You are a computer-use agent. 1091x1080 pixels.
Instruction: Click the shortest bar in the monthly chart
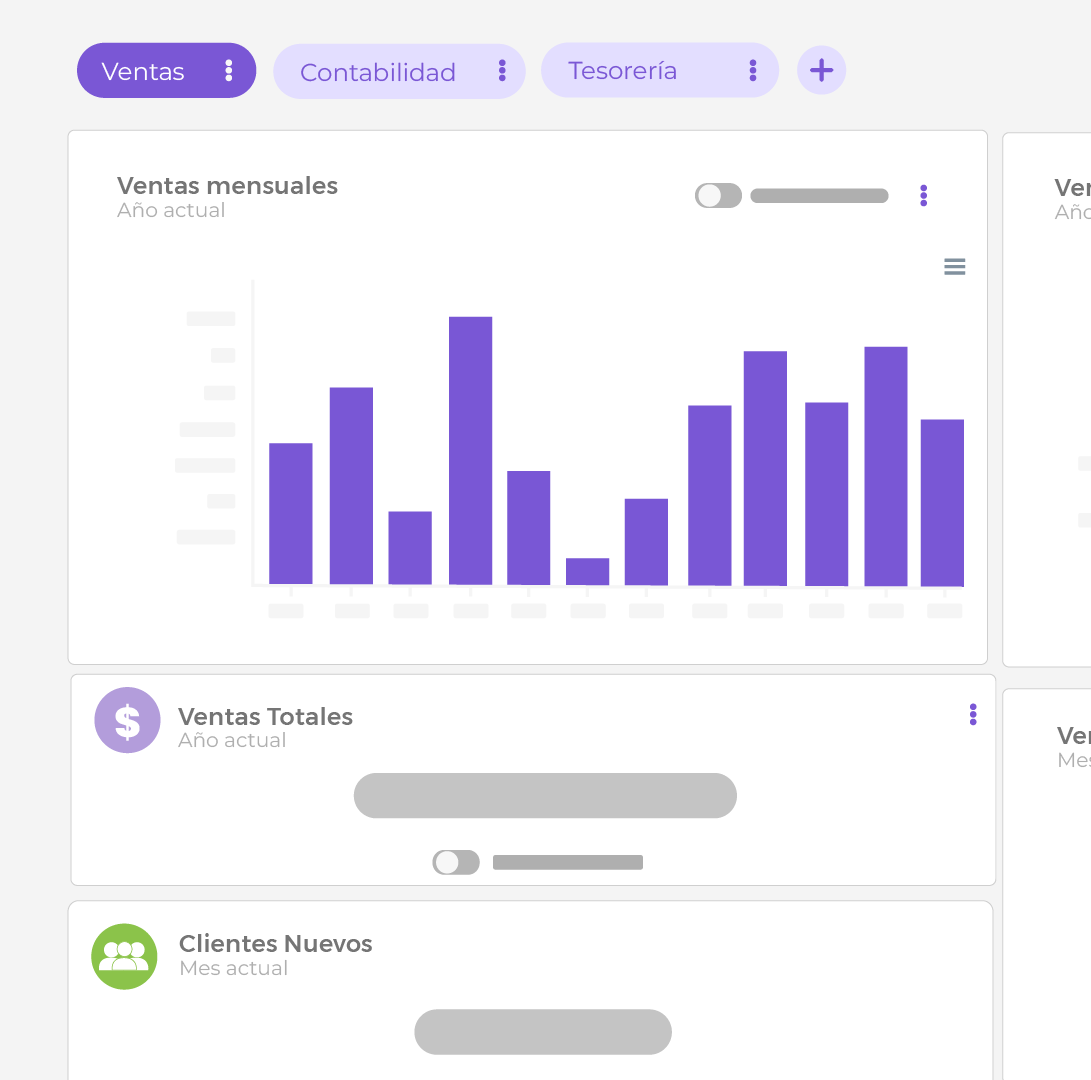(587, 571)
